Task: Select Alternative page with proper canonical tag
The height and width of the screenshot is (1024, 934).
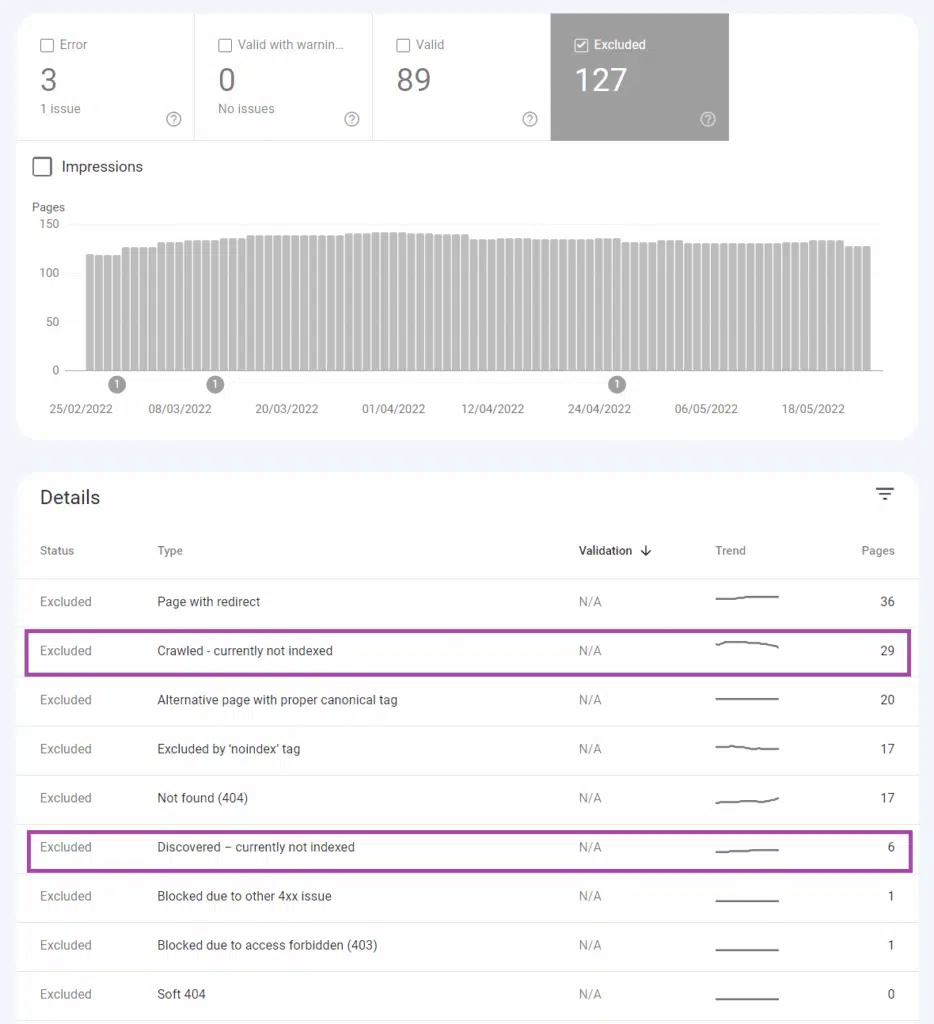Action: 277,700
